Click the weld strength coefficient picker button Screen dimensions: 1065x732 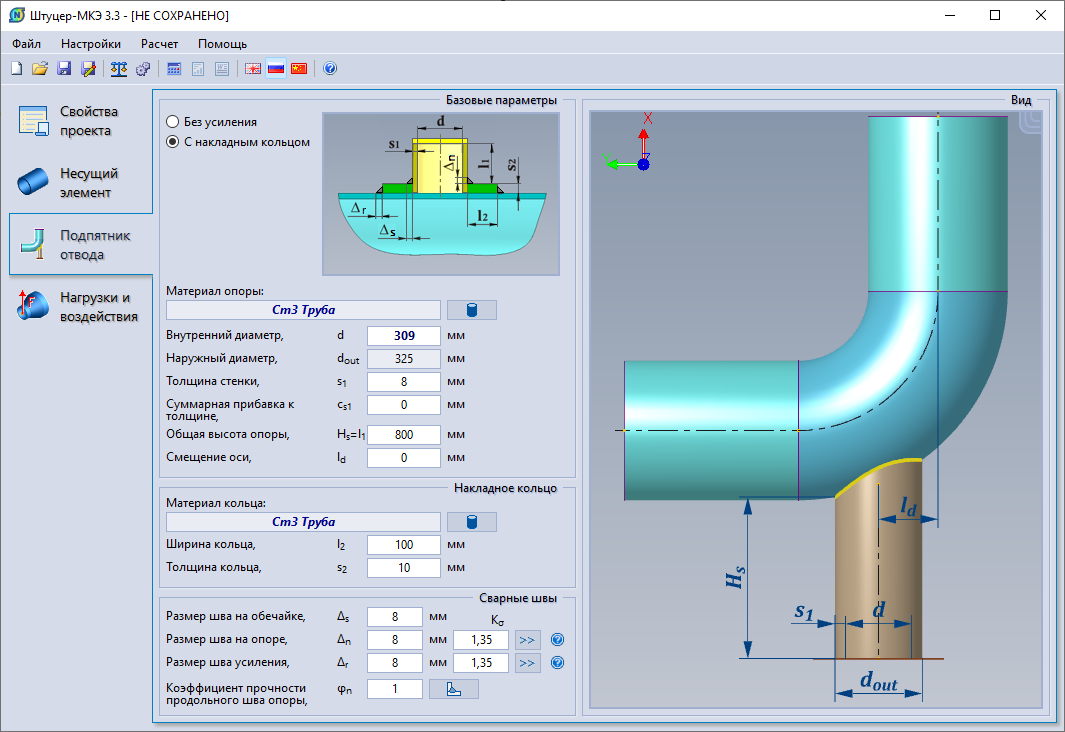(454, 689)
